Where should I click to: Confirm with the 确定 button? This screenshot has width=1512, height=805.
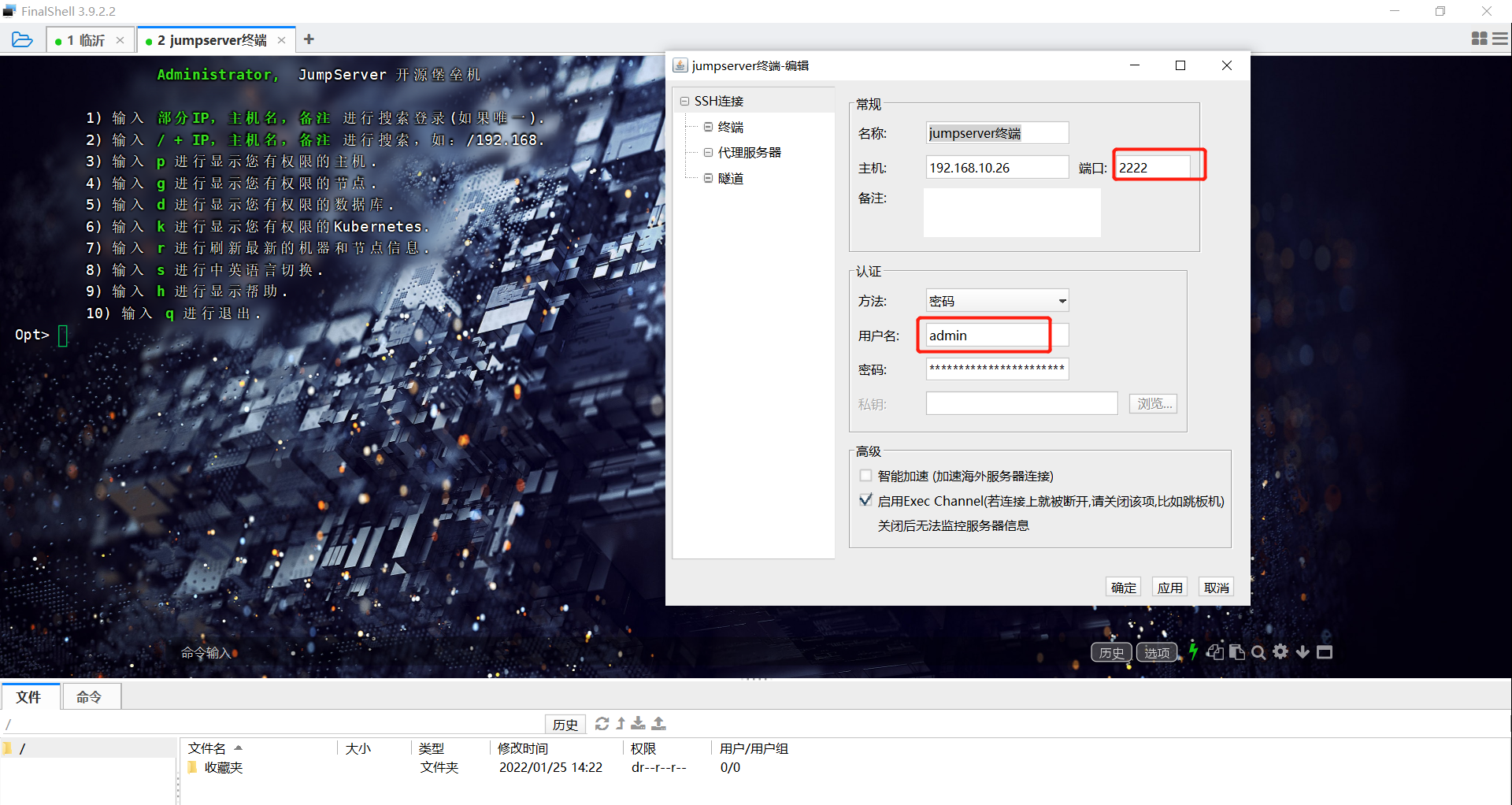(x=1123, y=588)
